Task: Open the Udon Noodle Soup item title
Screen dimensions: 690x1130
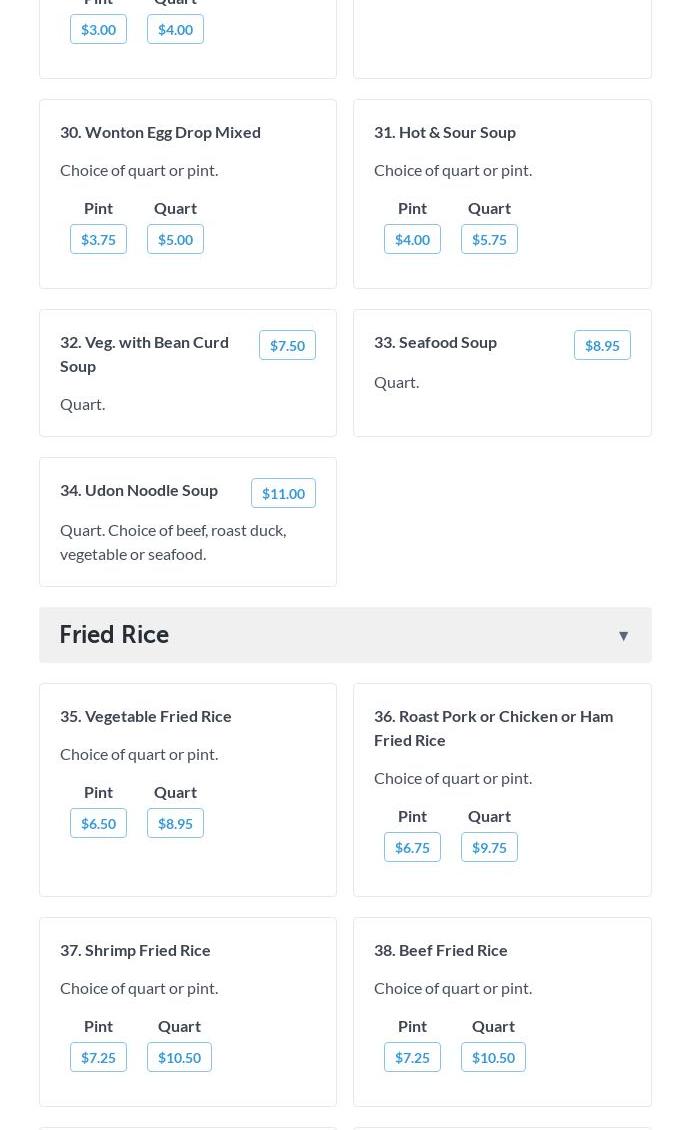Action: click(139, 490)
